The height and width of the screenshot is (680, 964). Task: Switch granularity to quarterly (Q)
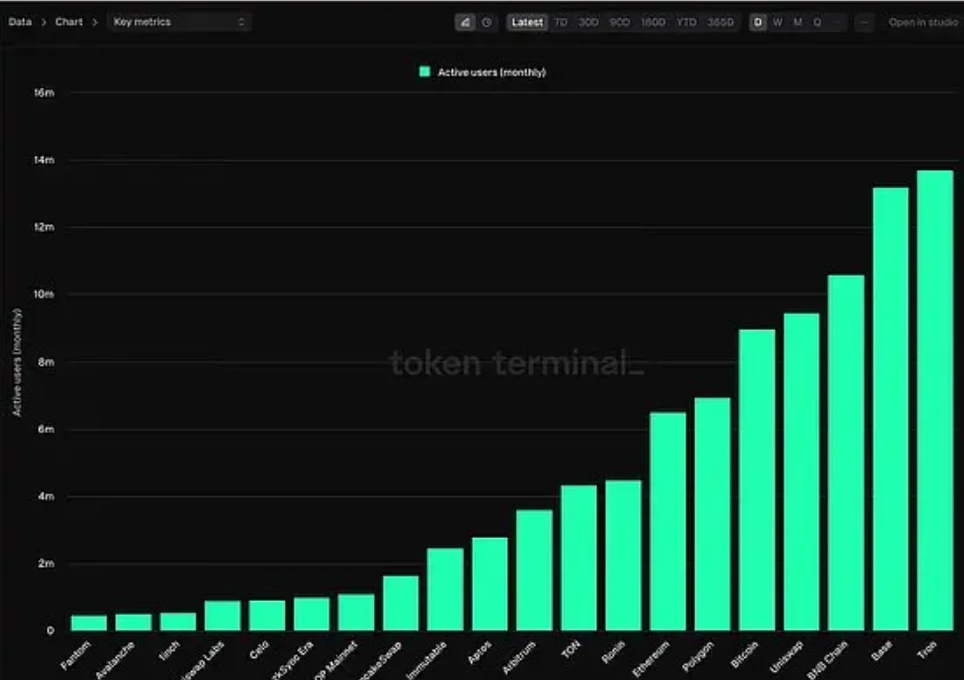[x=817, y=23]
